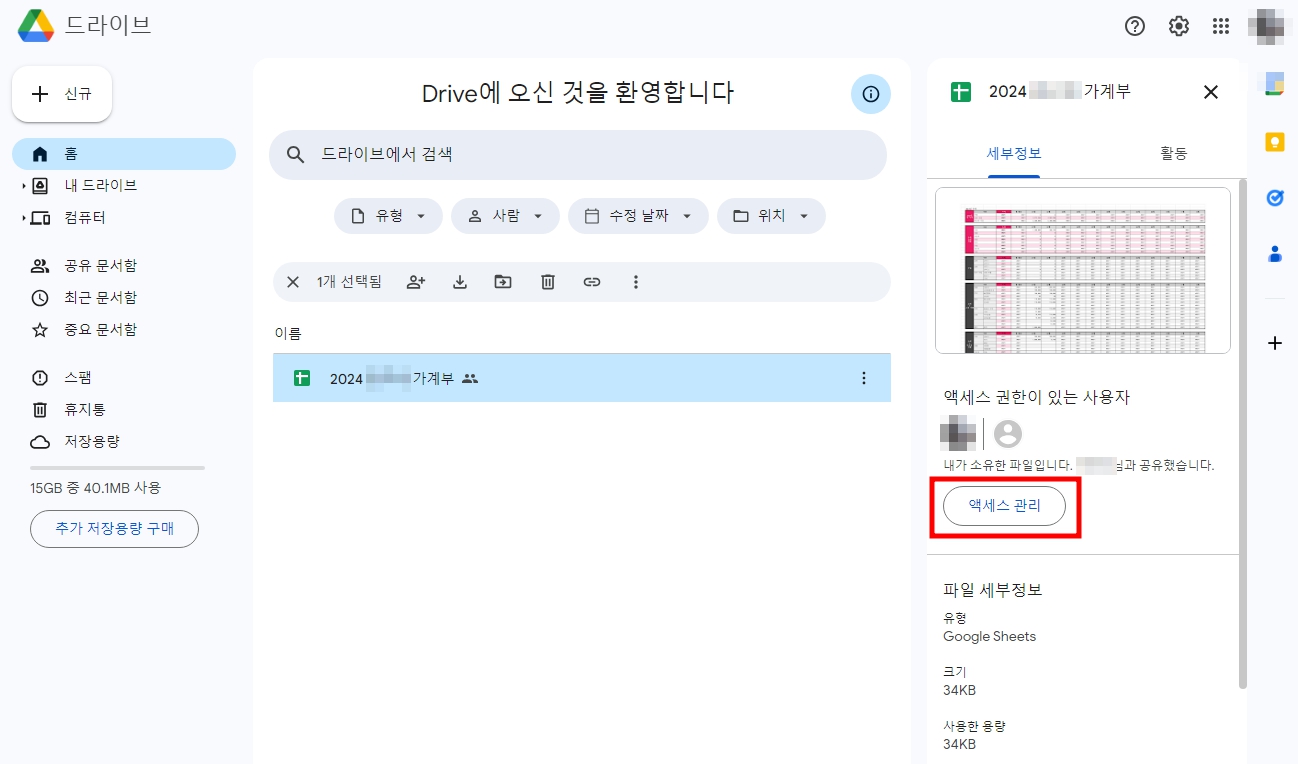This screenshot has height=764, width=1298.
Task: Click the search magnifier icon
Action: [x=295, y=155]
